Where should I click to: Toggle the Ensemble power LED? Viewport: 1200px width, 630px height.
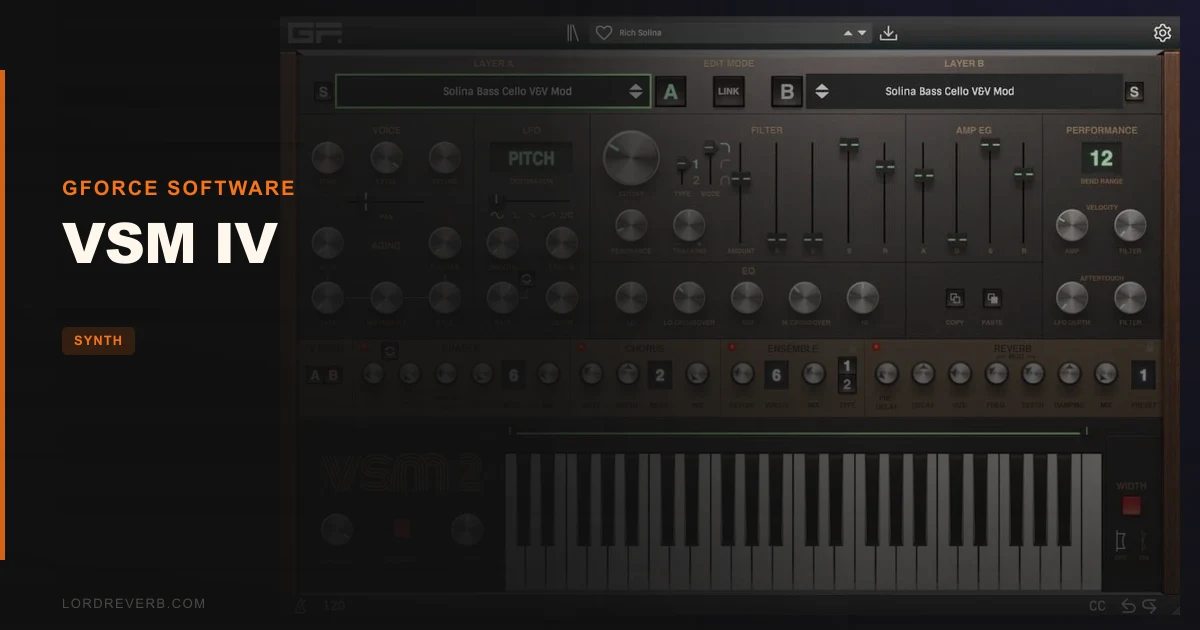point(732,348)
